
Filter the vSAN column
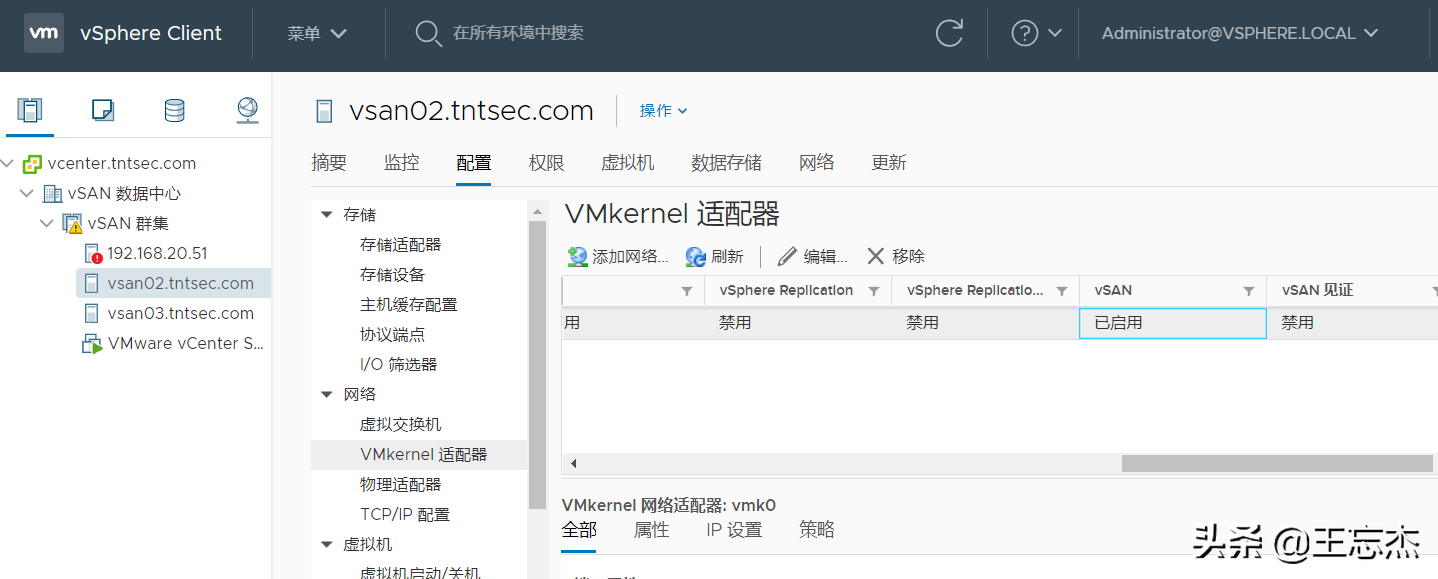tap(1249, 291)
